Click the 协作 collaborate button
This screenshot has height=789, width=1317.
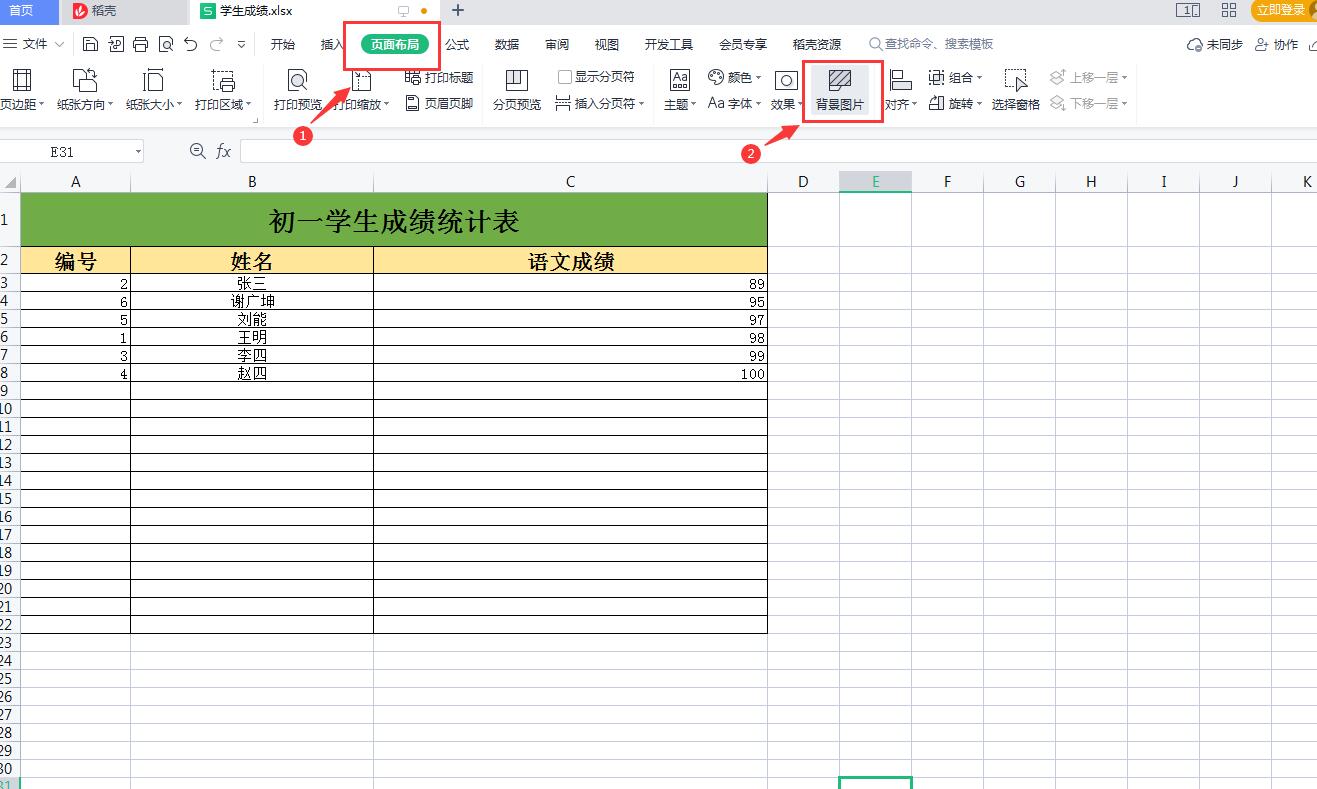point(1276,44)
